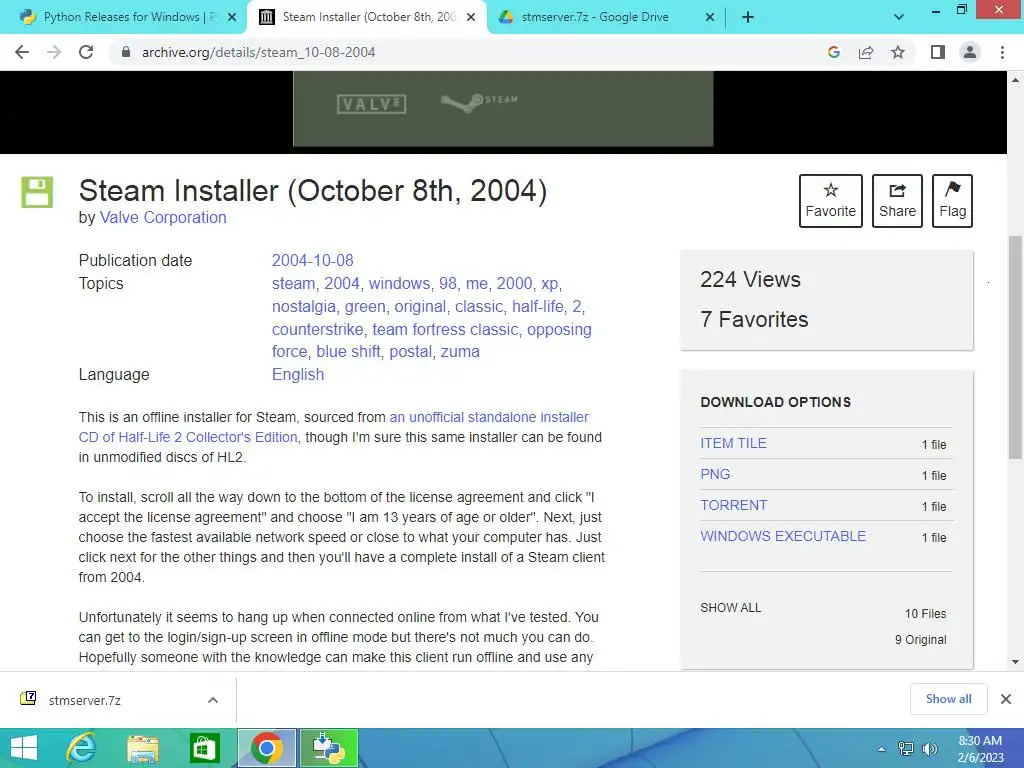Click Chrome taskbar icon
Viewport: 1024px width, 768px height.
click(266, 748)
